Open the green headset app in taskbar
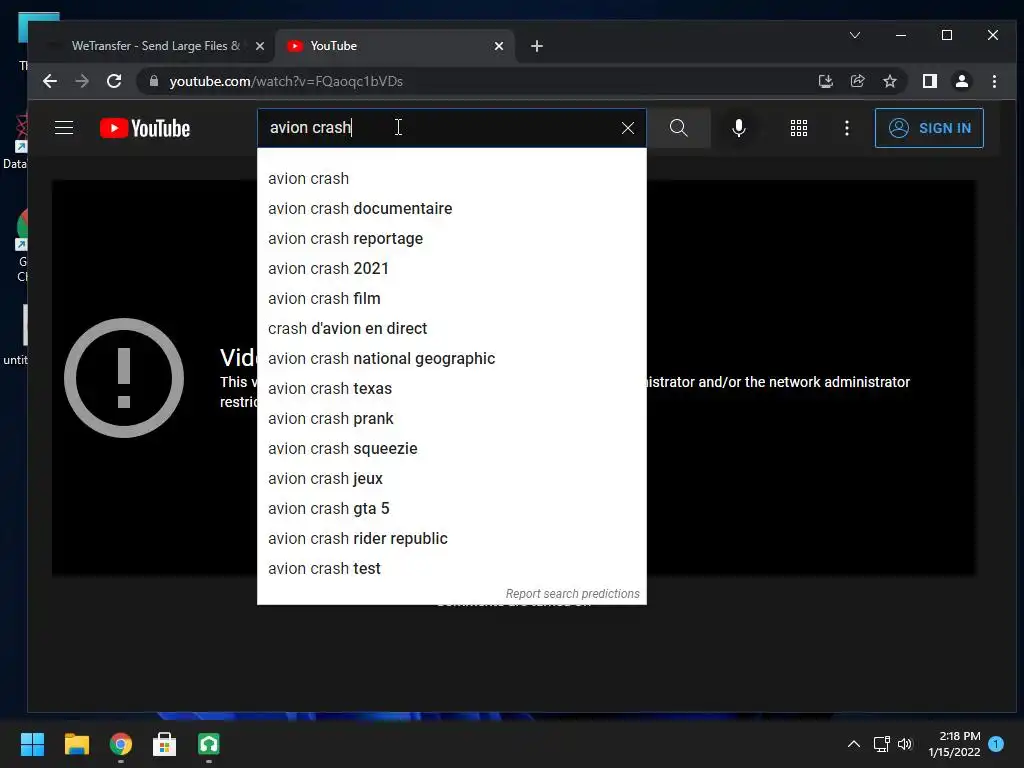1024x768 pixels. coord(209,744)
